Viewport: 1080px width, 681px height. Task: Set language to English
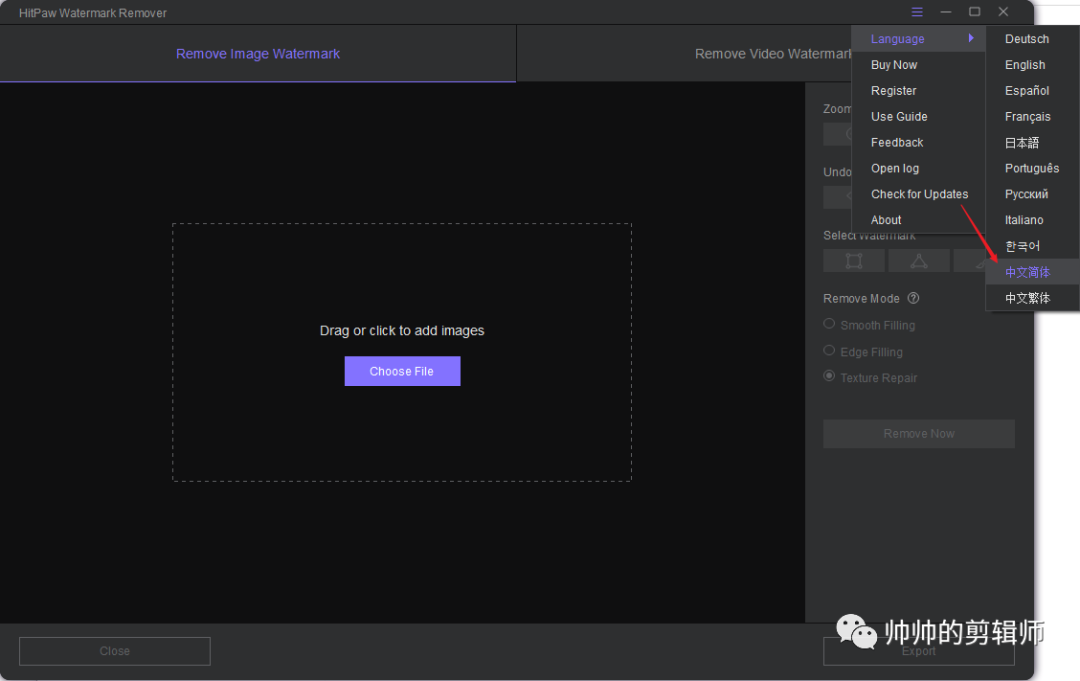pyautogui.click(x=1033, y=65)
